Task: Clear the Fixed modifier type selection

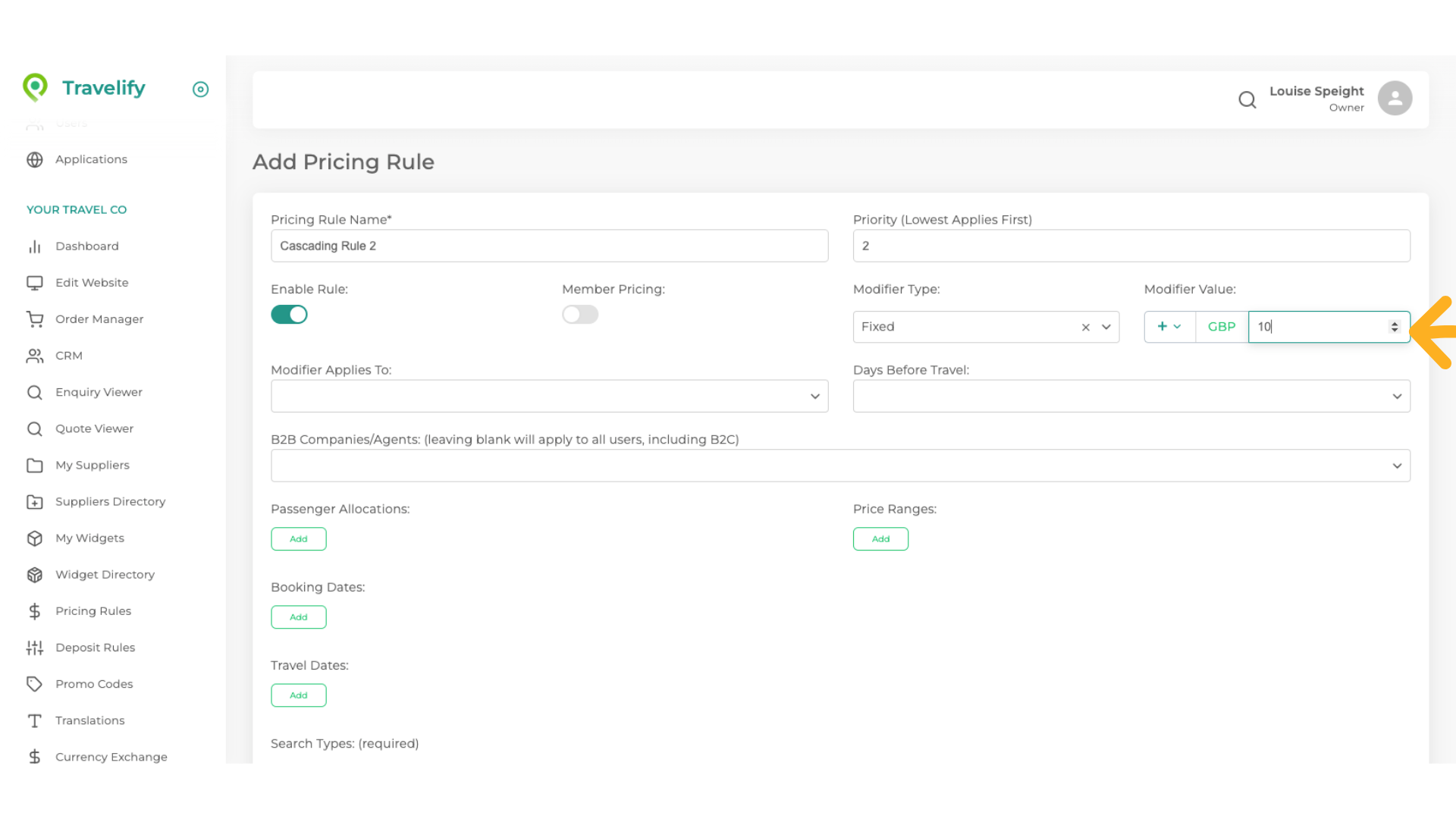Action: (x=1085, y=327)
